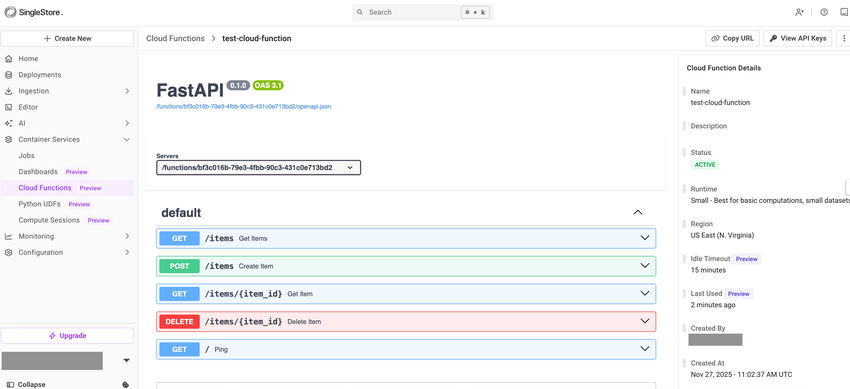
Task: Click the Idle Timeout Preview tag
Action: [746, 259]
